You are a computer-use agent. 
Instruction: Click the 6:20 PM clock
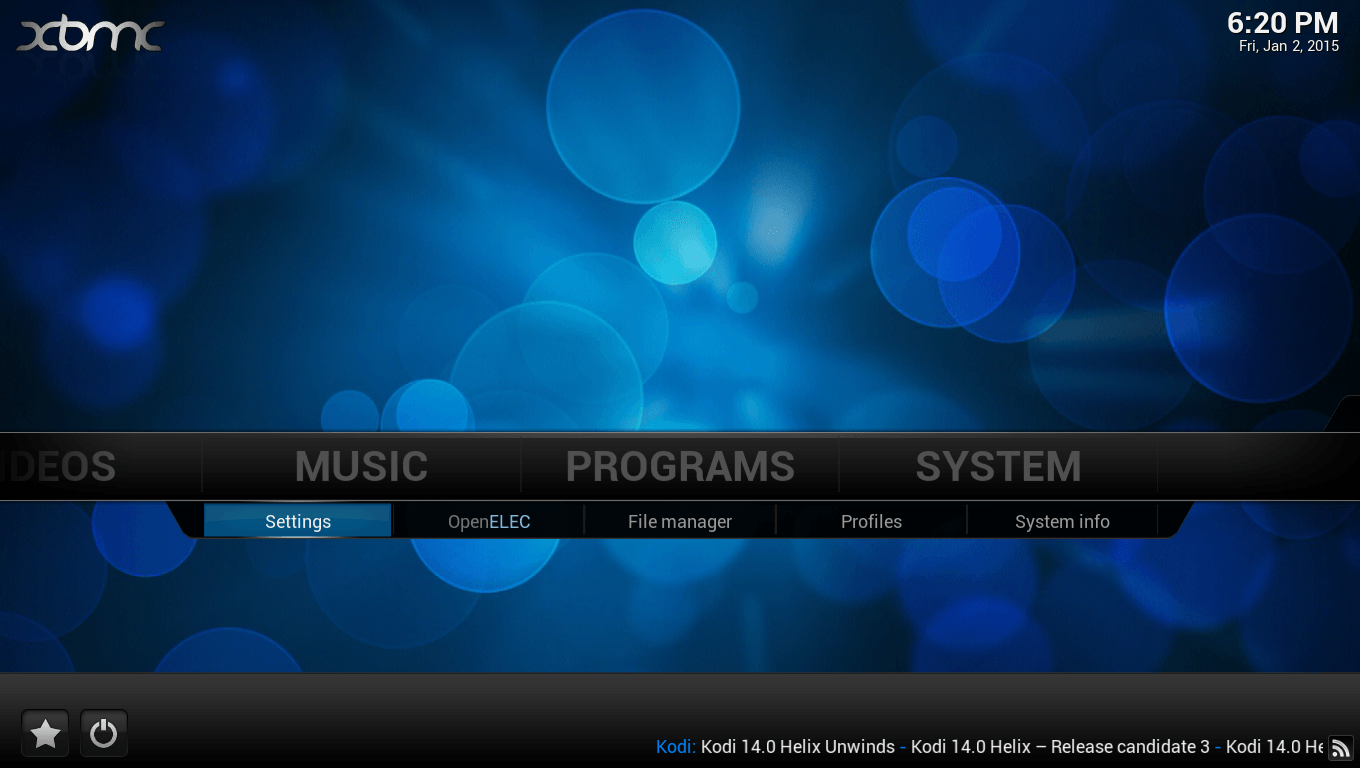pyautogui.click(x=1282, y=23)
